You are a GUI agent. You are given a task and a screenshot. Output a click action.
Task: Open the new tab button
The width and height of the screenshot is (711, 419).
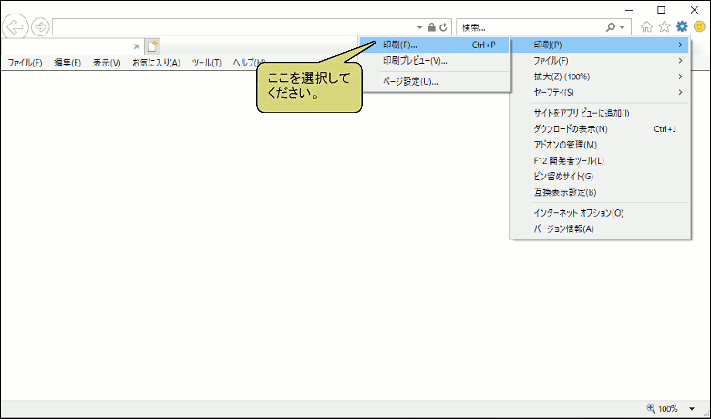[153, 46]
